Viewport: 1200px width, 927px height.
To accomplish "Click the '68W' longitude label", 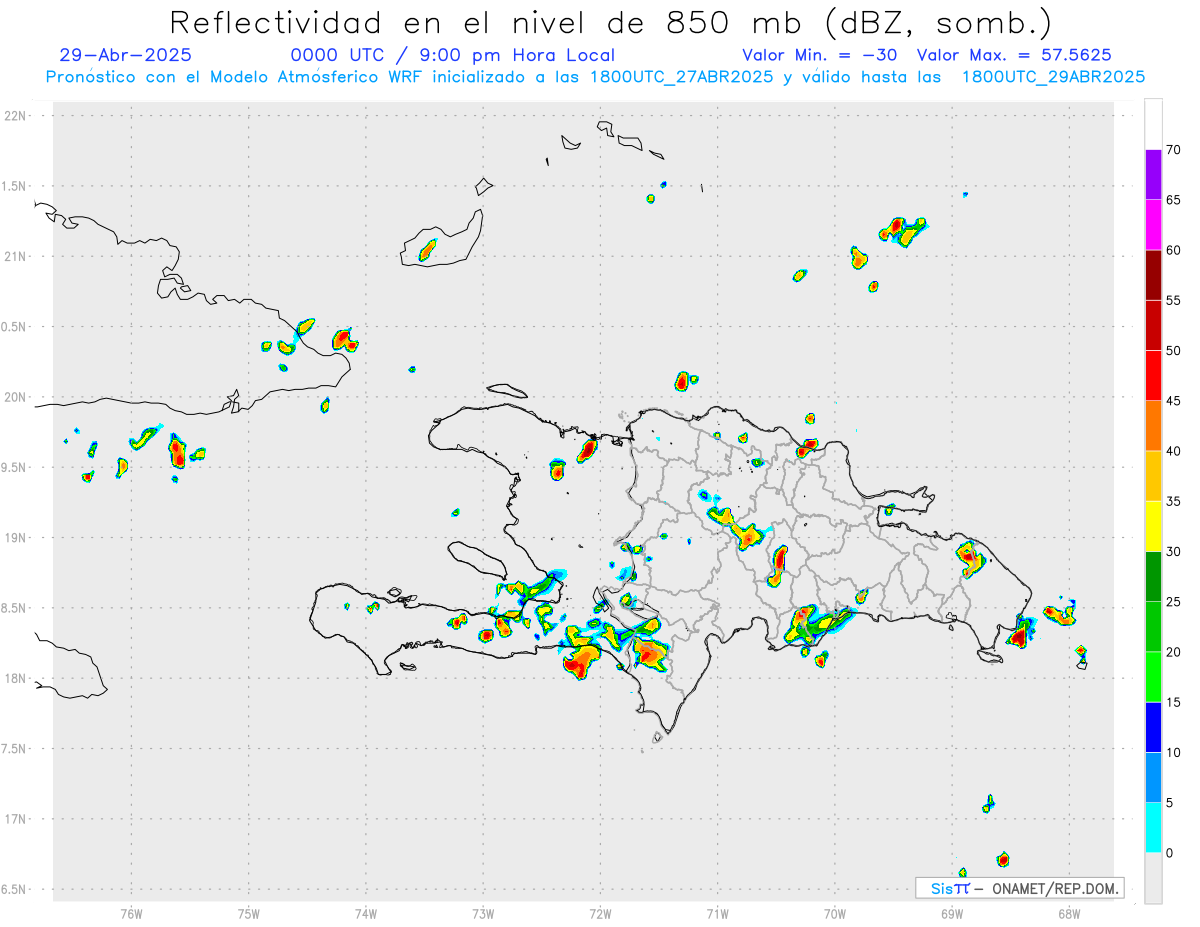I will coord(1069,913).
